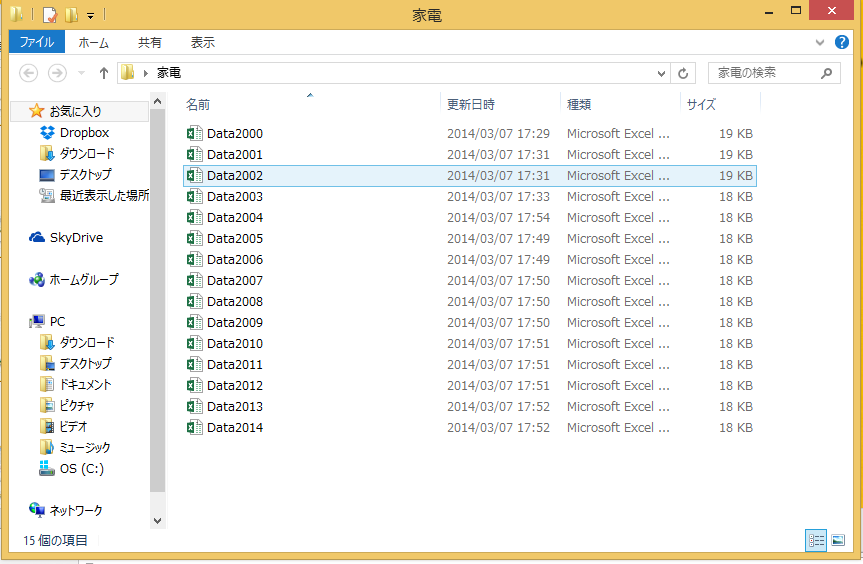Select the Data2003 Excel file icon

(x=194, y=196)
